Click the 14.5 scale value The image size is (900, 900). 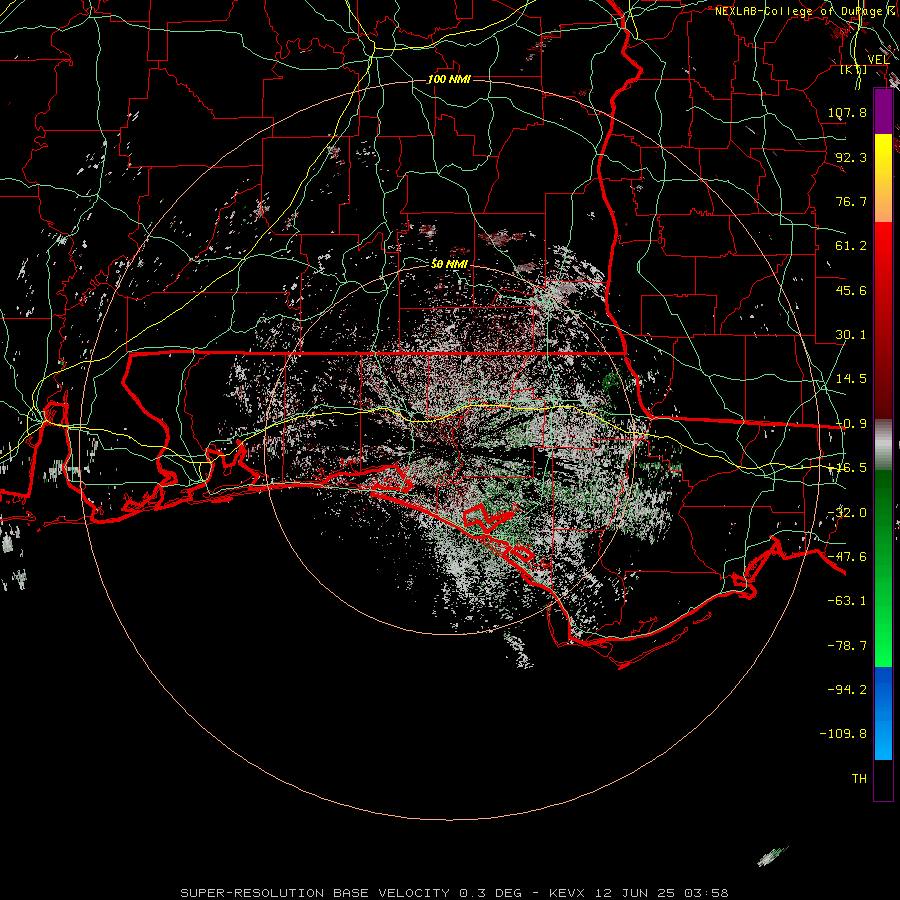coord(851,379)
